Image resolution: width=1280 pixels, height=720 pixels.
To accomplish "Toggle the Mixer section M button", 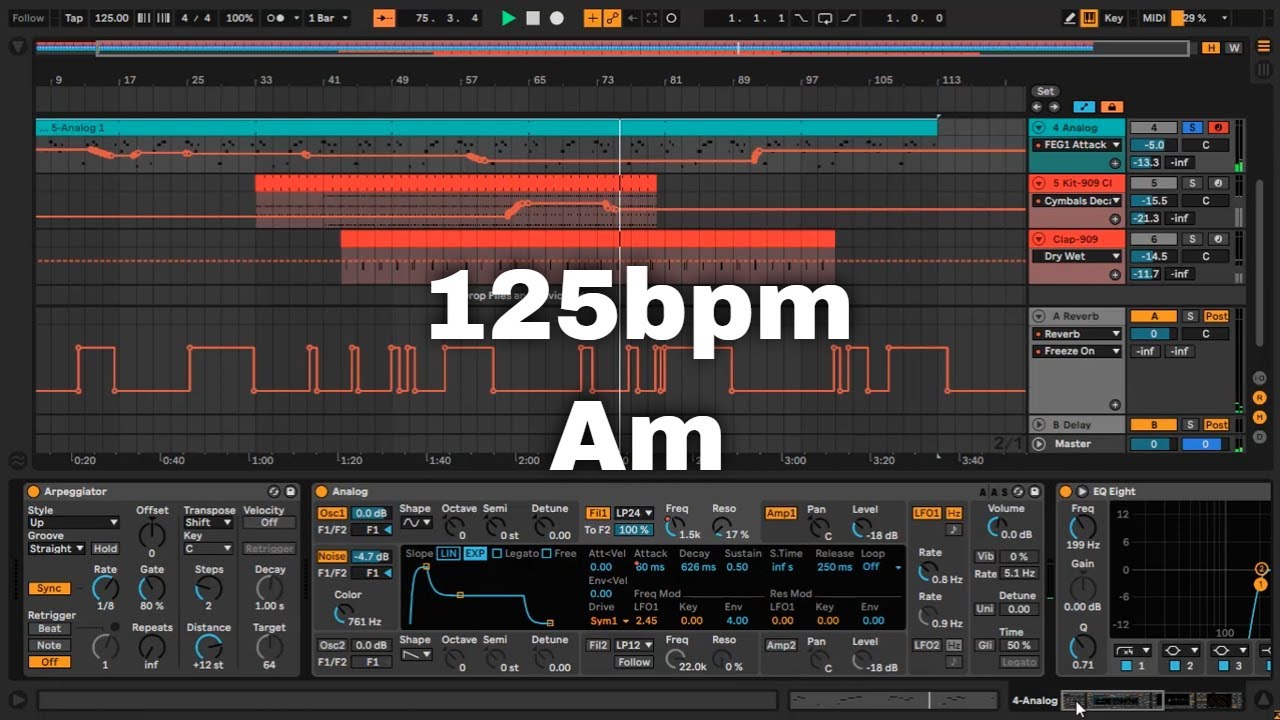I will click(1261, 416).
